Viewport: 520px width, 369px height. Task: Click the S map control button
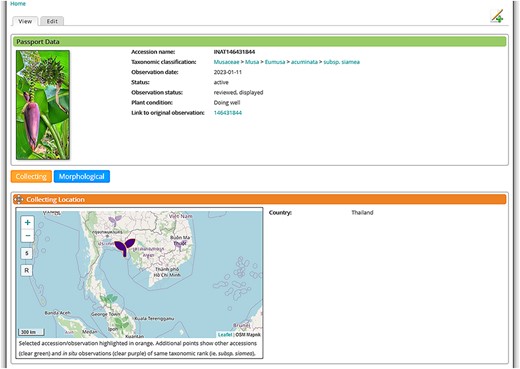click(27, 253)
